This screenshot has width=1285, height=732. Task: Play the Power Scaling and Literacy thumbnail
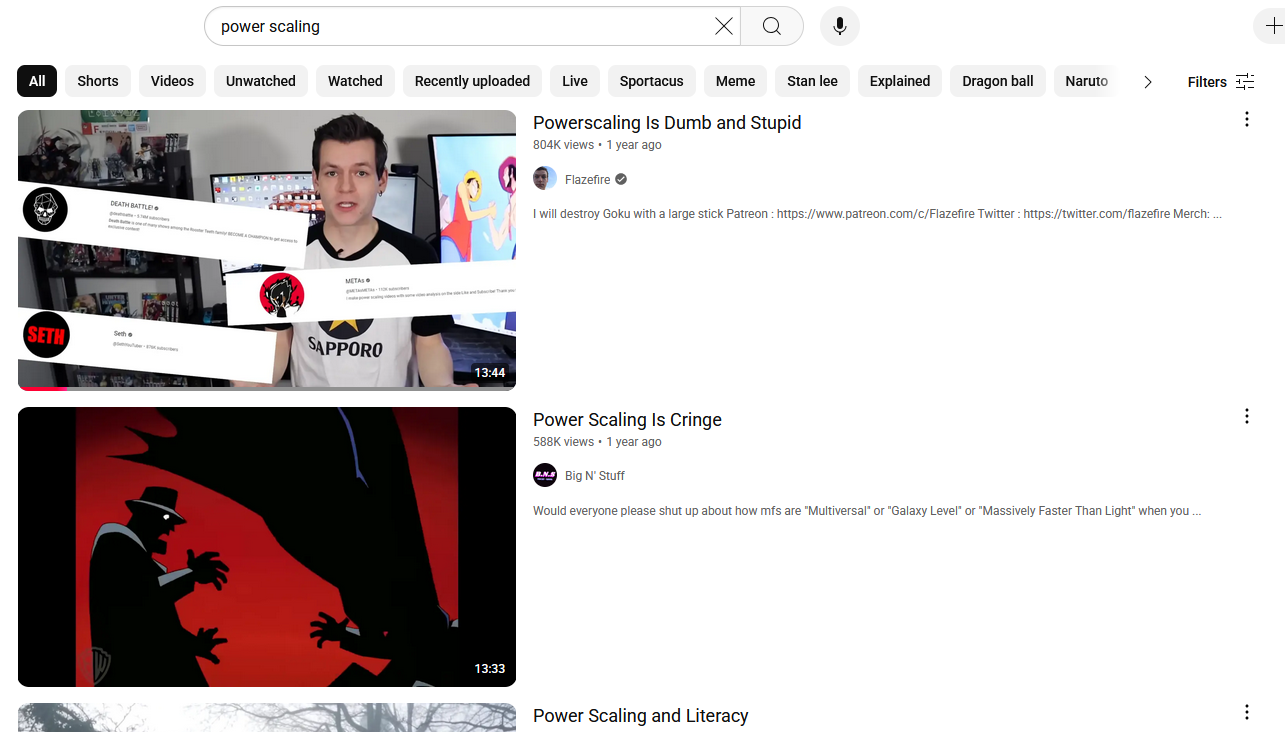tap(267, 718)
